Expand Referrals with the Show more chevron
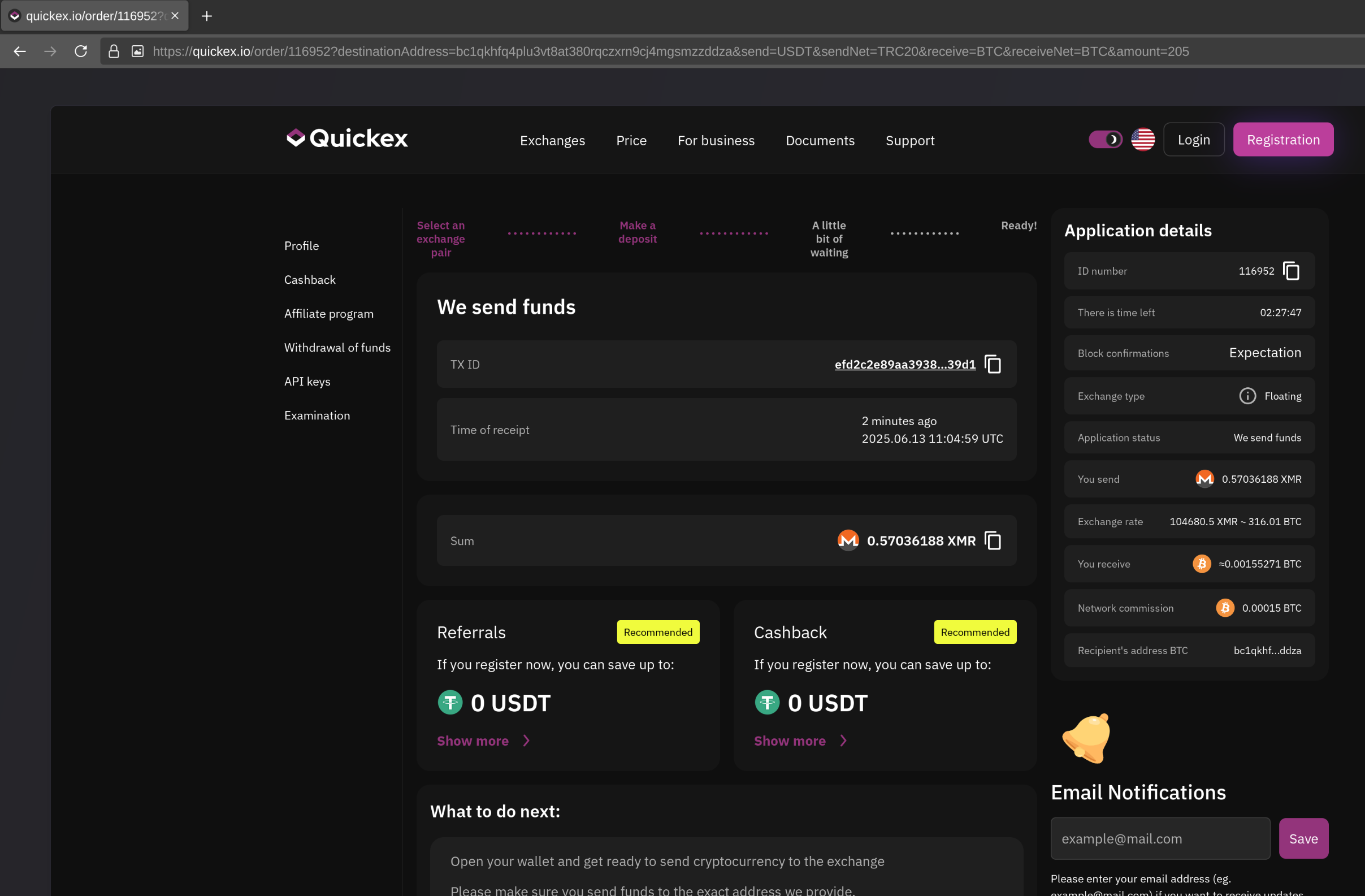 [x=526, y=741]
